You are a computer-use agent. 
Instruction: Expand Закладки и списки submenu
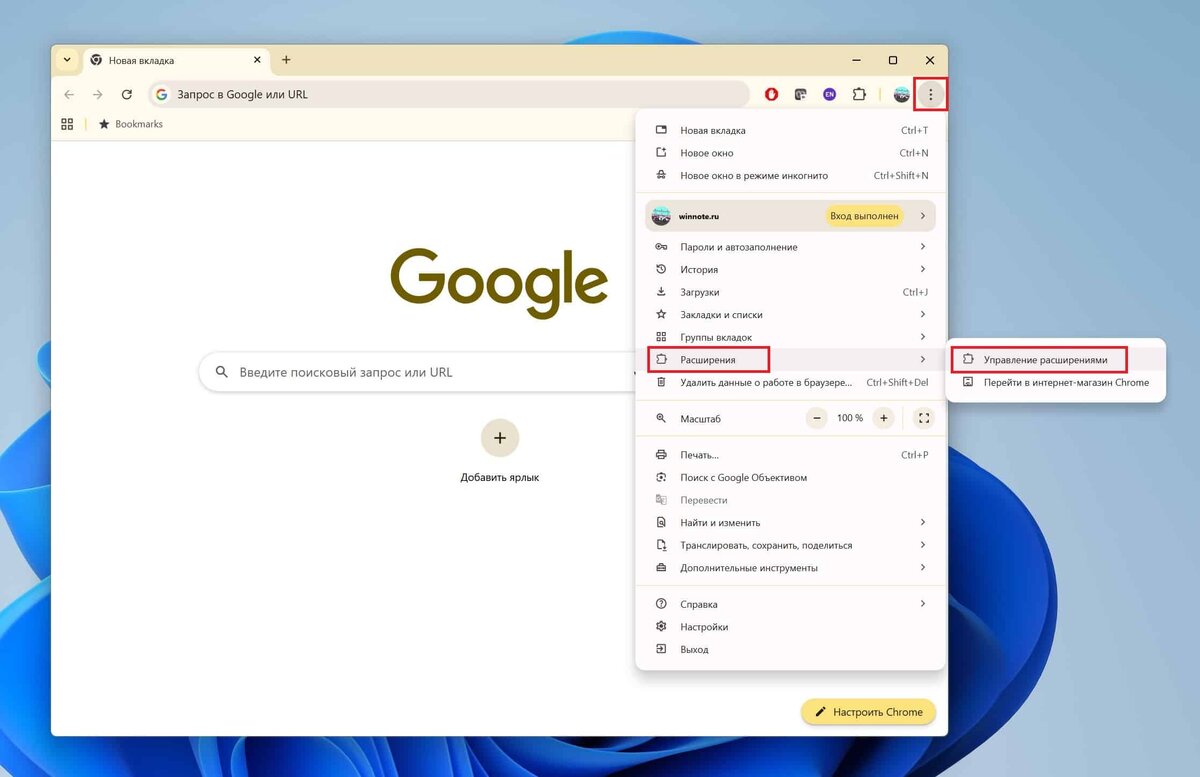pos(790,315)
